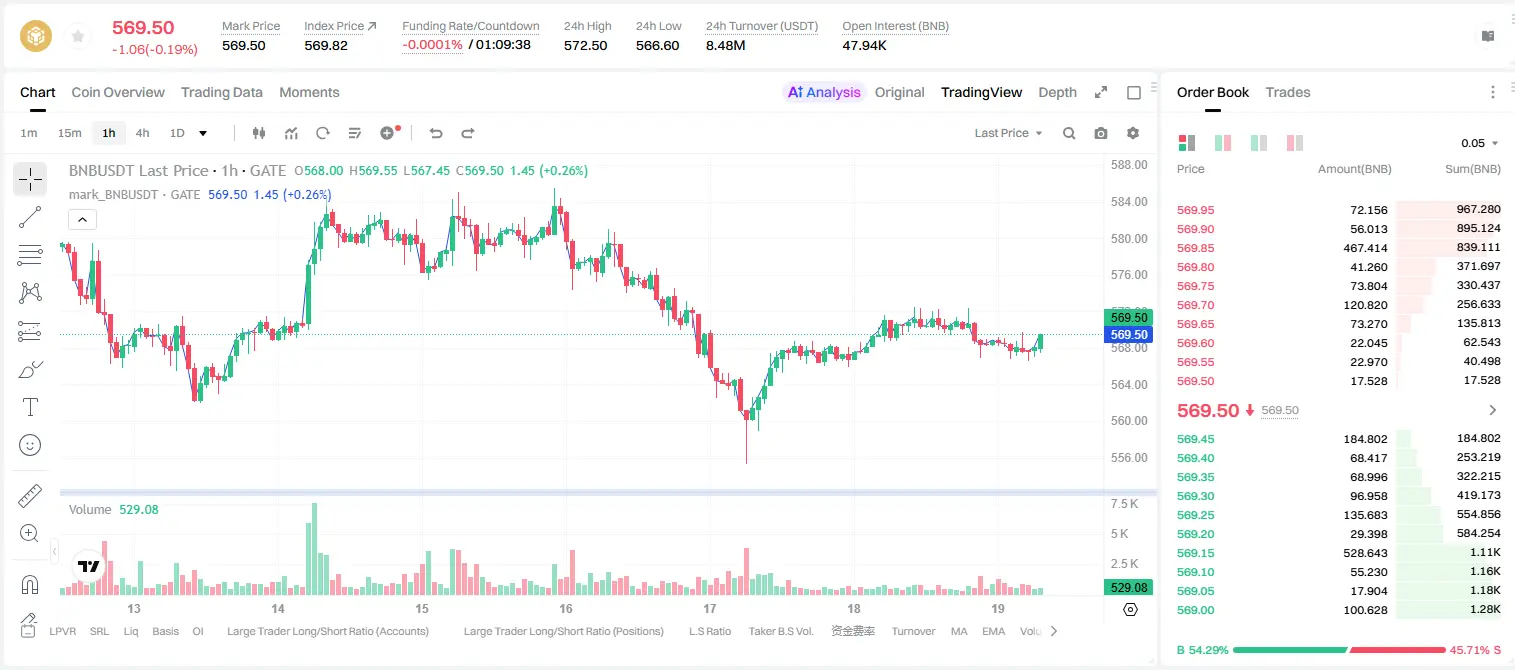1515x670 pixels.
Task: Select the text annotation tool
Action: [x=30, y=407]
